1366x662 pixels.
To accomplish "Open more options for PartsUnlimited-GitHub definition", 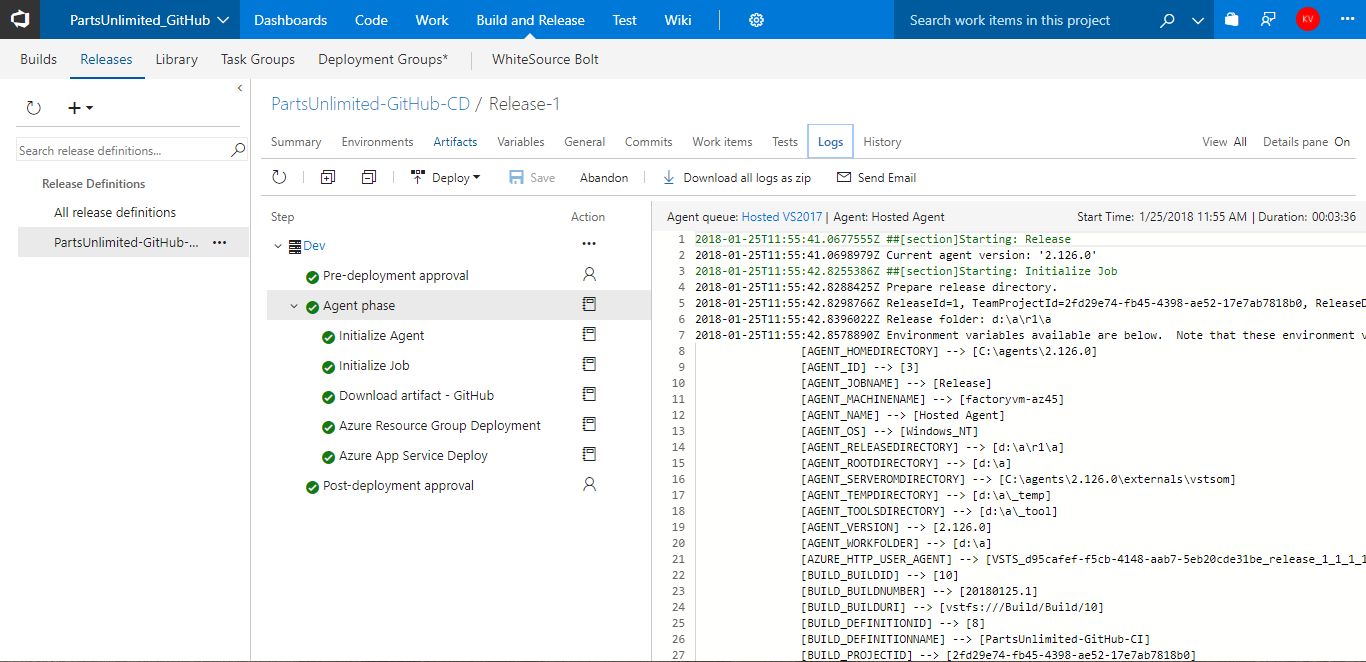I will tap(220, 242).
